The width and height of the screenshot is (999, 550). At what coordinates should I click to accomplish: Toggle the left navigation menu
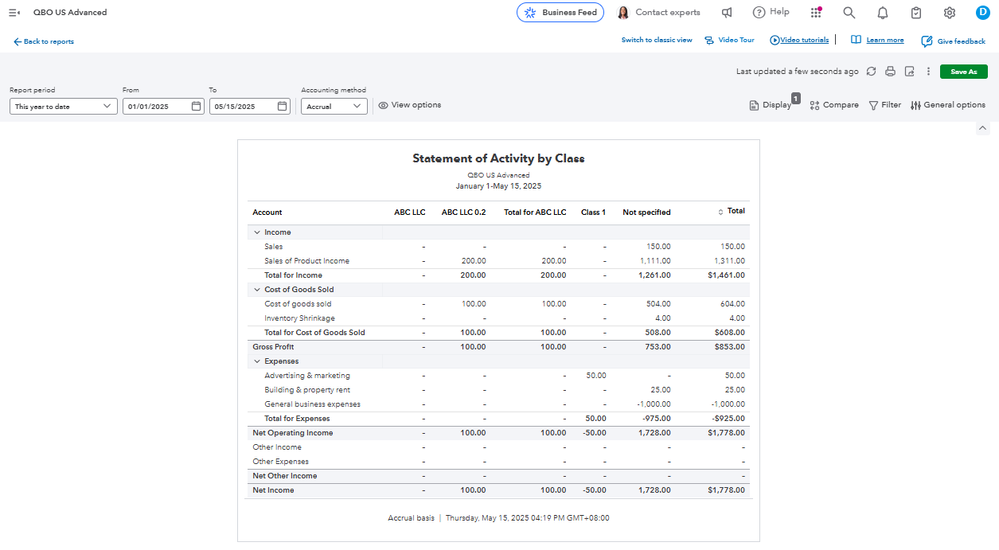click(x=14, y=13)
